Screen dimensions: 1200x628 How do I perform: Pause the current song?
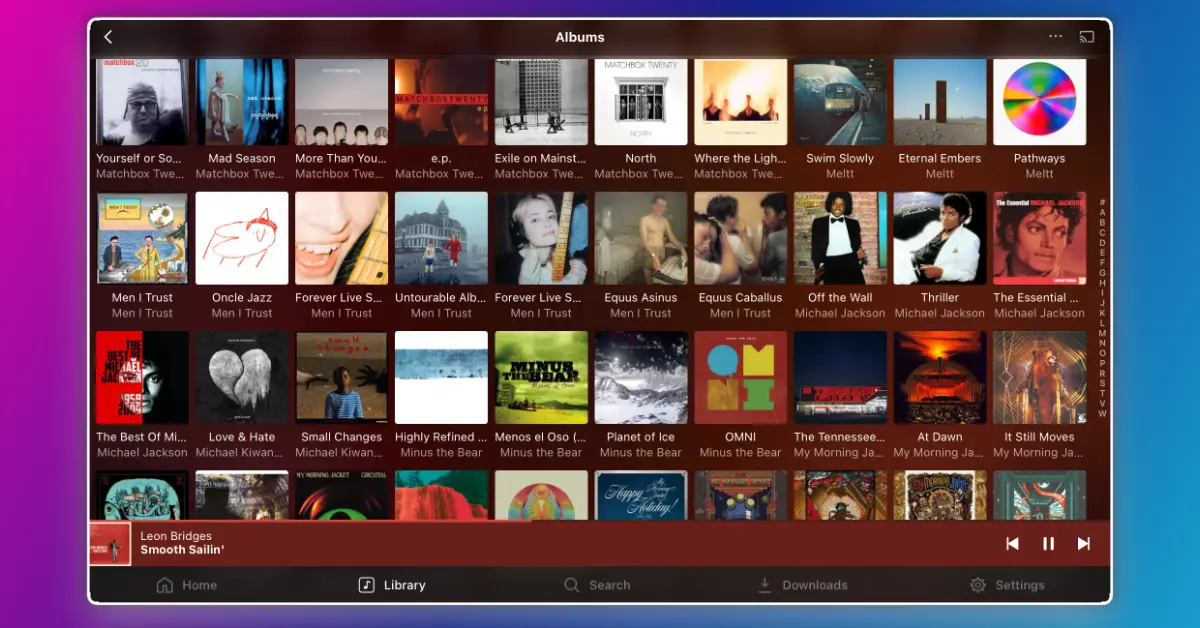(1048, 544)
